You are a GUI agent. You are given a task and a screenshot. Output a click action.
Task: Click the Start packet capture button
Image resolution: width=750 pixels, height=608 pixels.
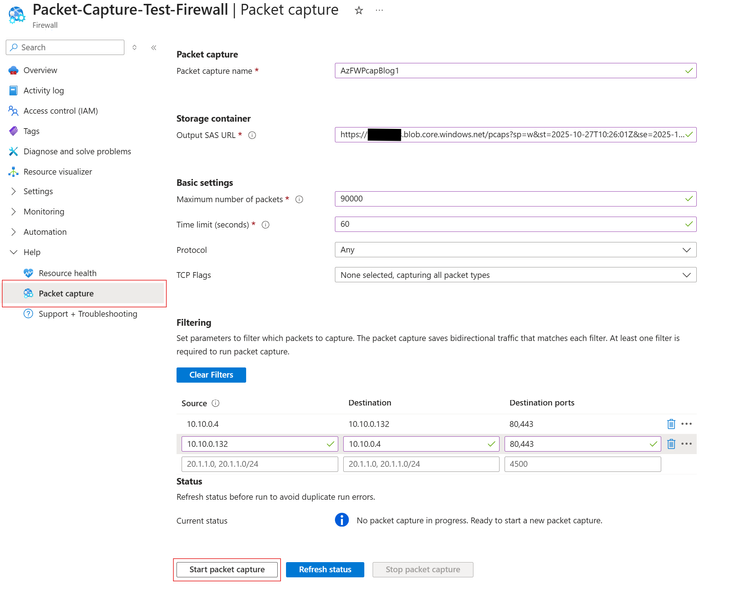coord(227,570)
